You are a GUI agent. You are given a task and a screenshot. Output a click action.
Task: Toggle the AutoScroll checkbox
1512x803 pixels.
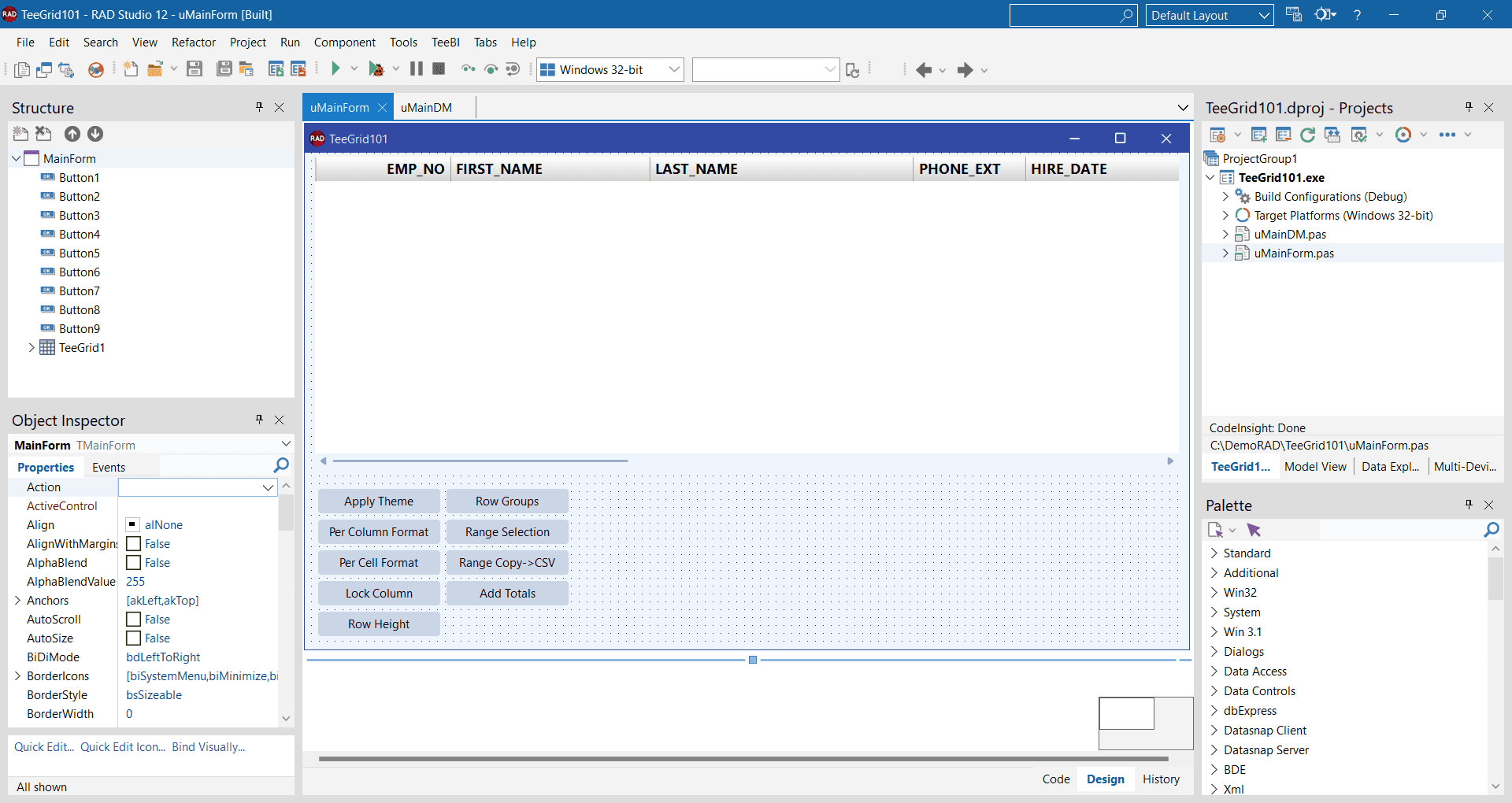pos(134,620)
